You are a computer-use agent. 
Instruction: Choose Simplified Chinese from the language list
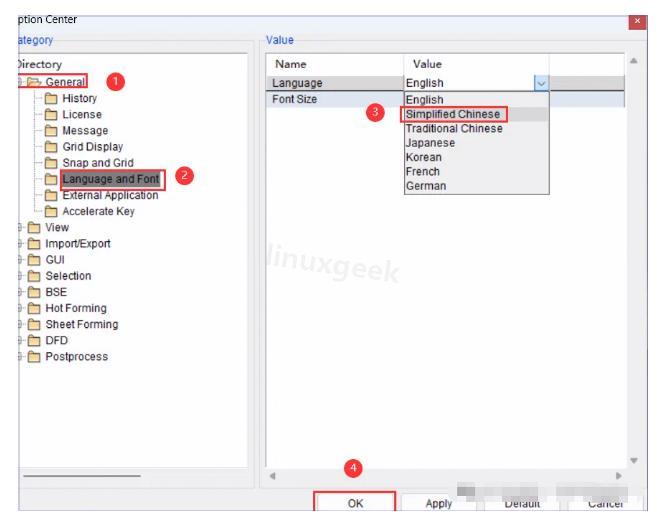point(453,114)
